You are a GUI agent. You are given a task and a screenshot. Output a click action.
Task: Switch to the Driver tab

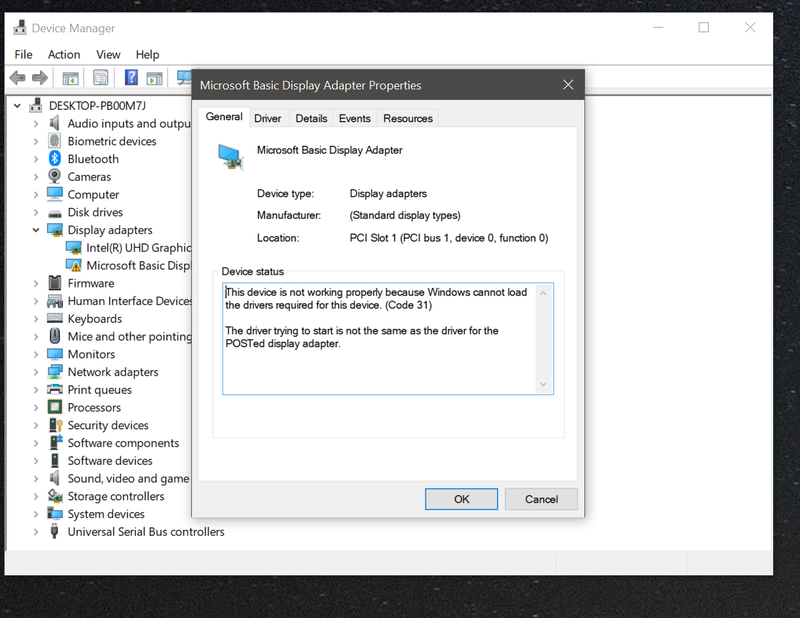pos(267,118)
